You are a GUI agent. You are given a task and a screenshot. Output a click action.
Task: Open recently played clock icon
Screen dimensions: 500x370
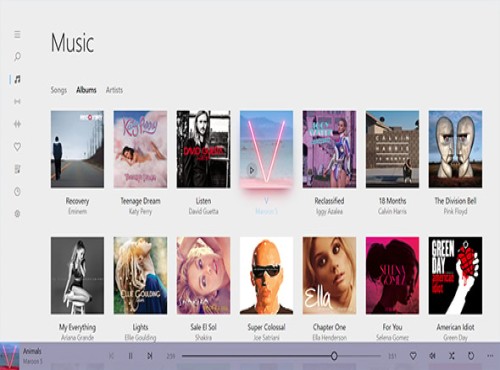17,192
